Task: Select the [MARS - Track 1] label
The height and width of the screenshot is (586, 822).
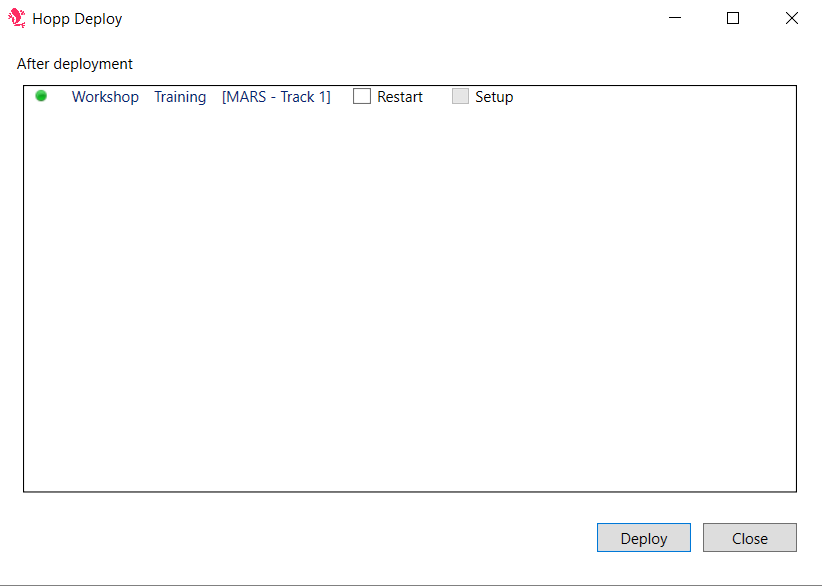Action: tap(276, 96)
